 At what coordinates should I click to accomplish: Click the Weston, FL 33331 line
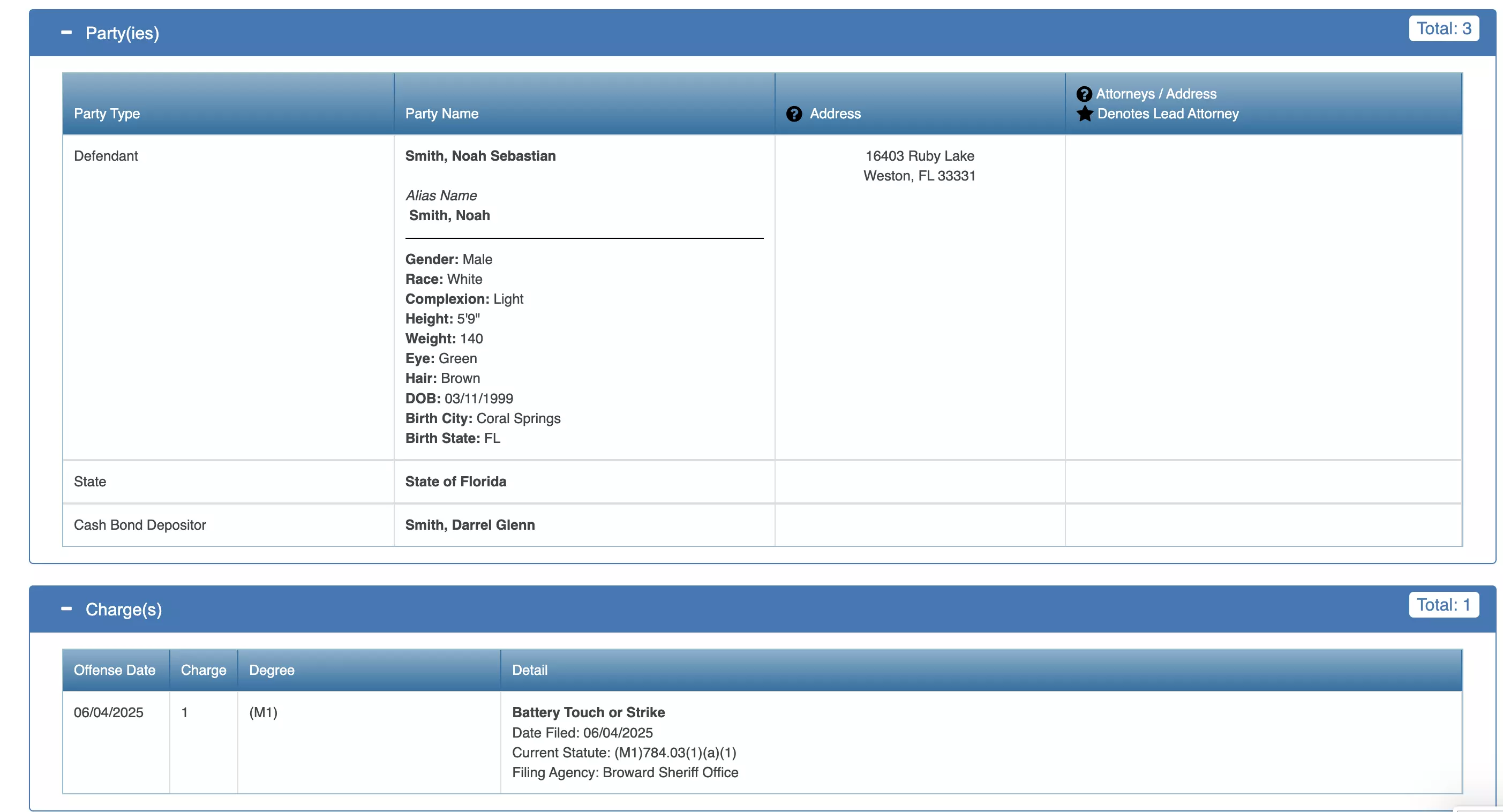point(920,176)
